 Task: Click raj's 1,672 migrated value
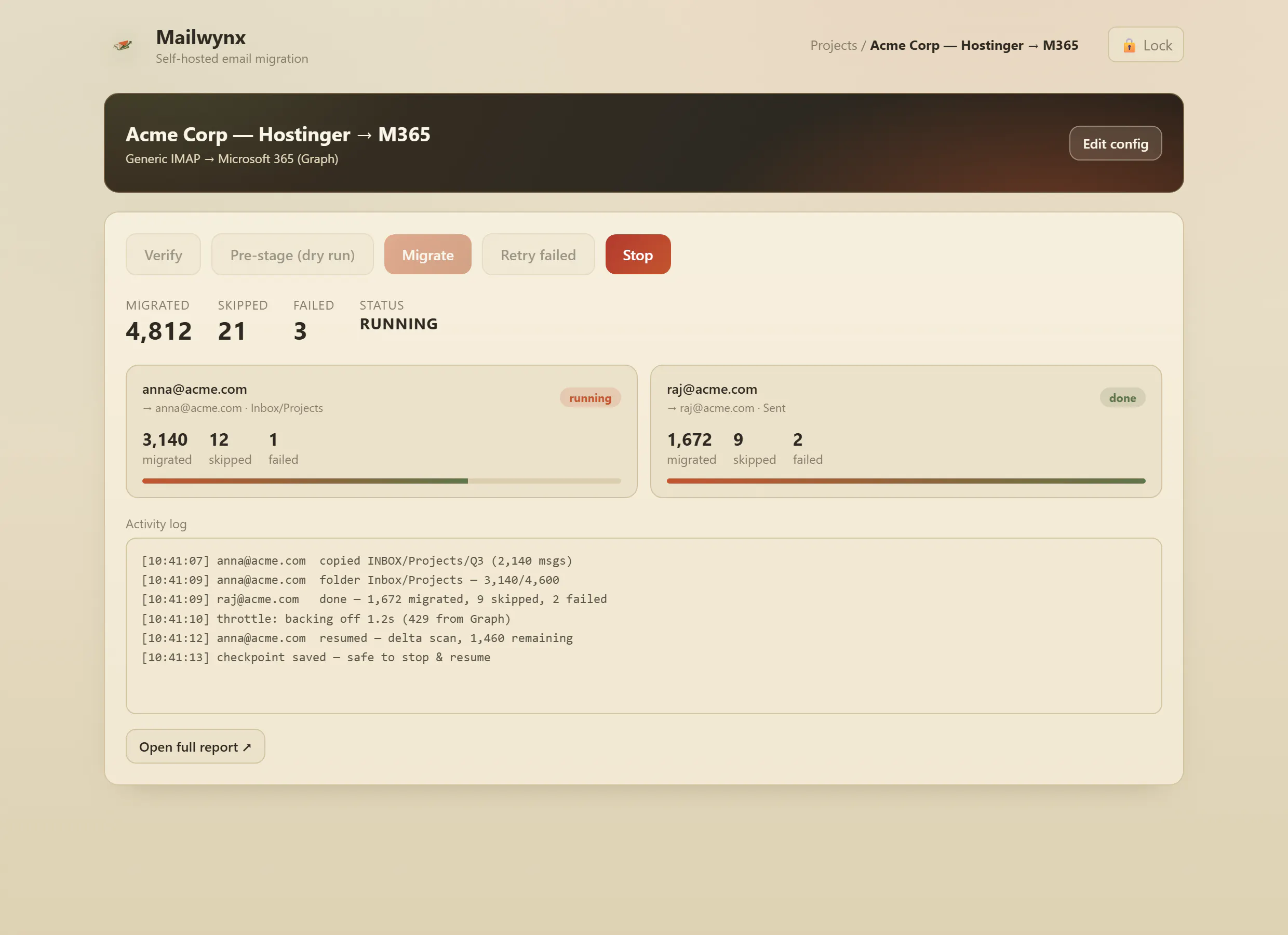click(x=689, y=439)
